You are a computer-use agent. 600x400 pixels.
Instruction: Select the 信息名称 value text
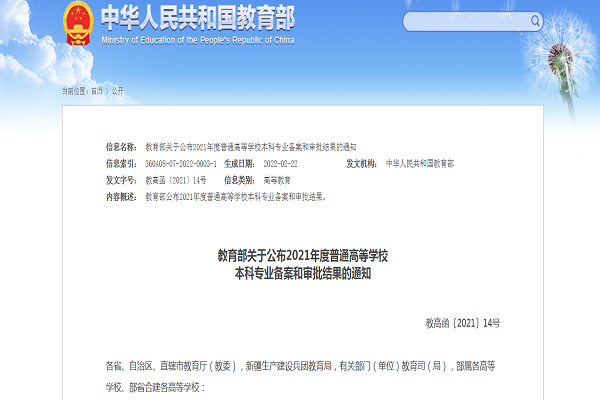coord(251,147)
